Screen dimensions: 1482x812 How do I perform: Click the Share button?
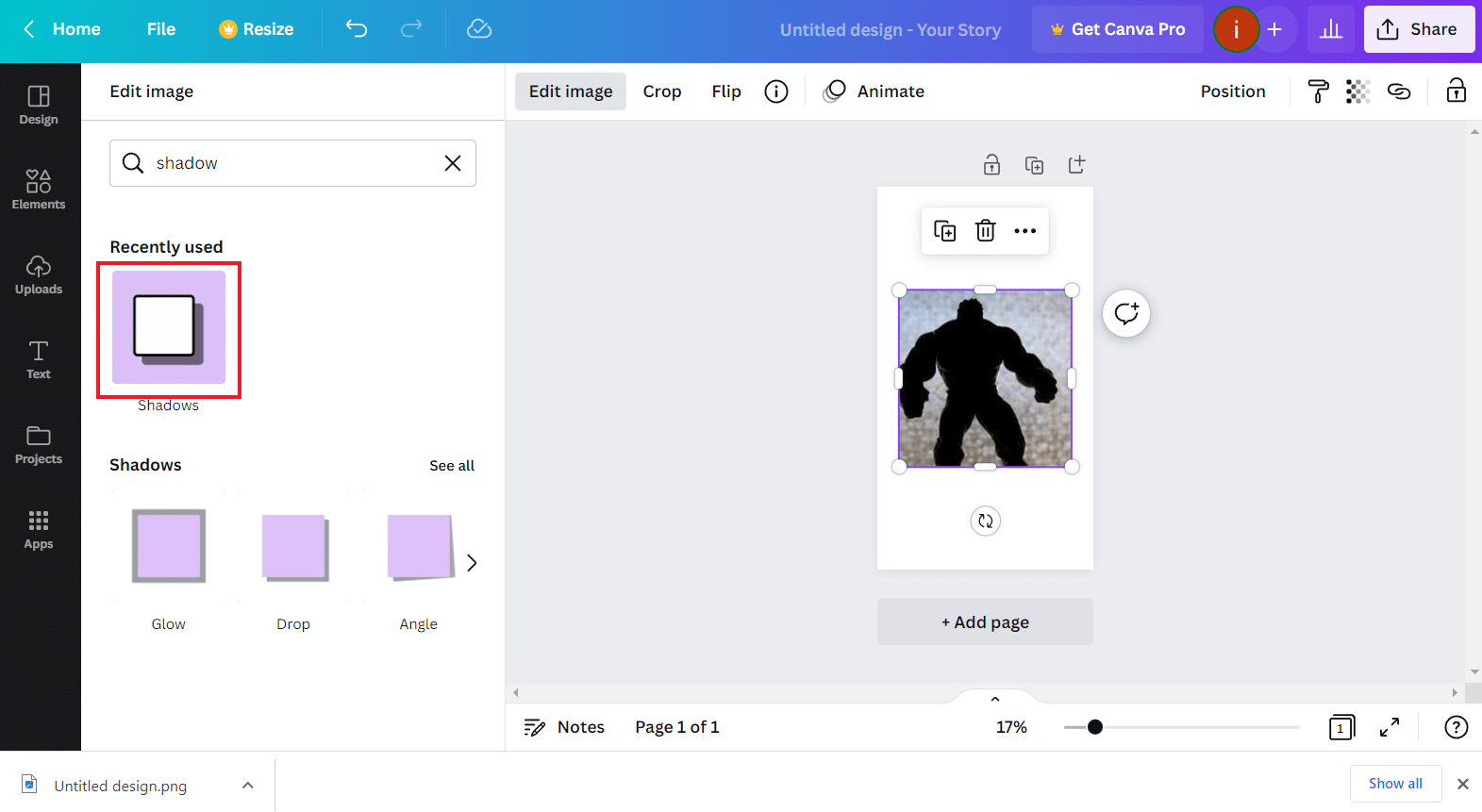coord(1419,29)
